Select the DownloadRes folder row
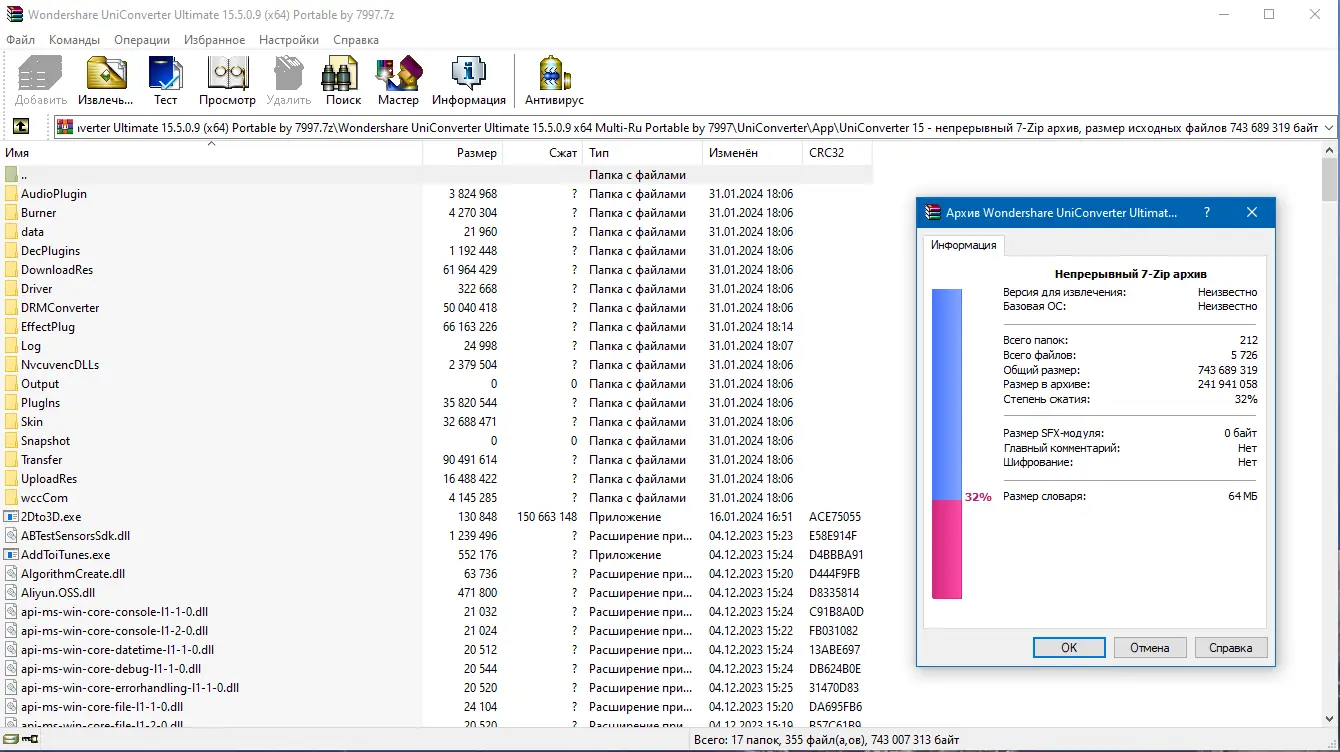The width and height of the screenshot is (1340, 752). pyautogui.click(x=436, y=270)
